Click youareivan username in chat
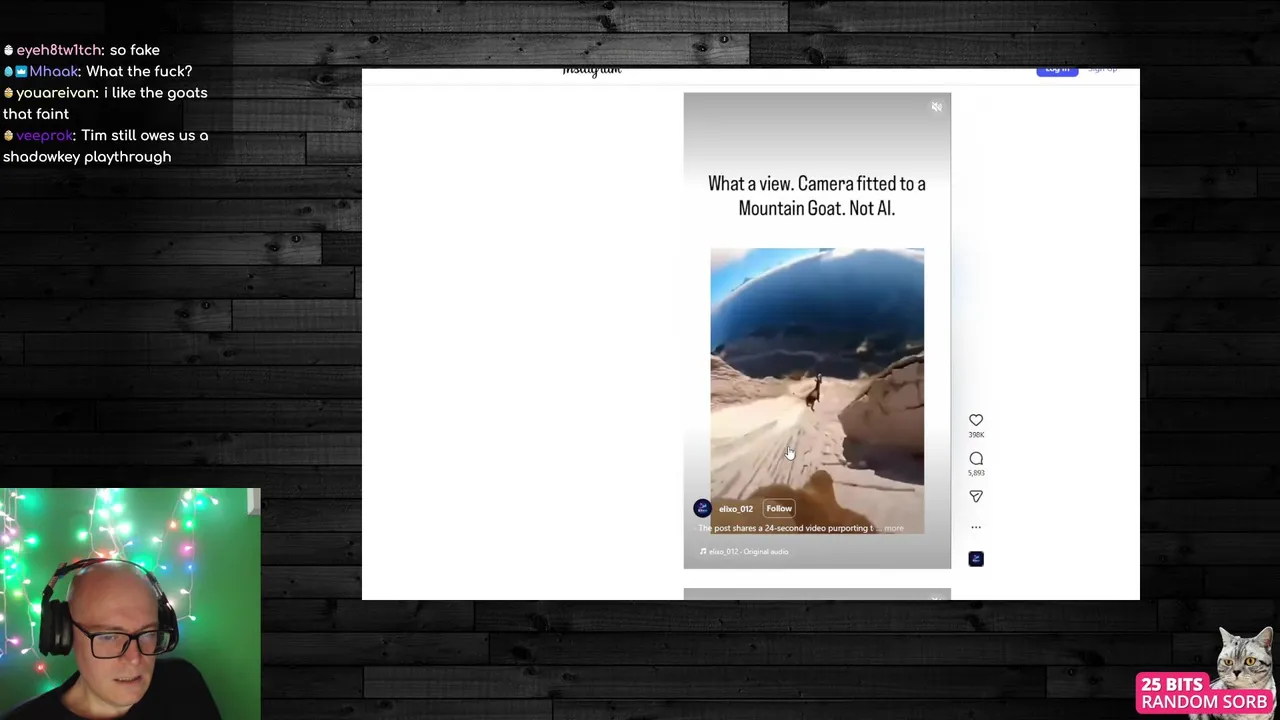 (56, 93)
